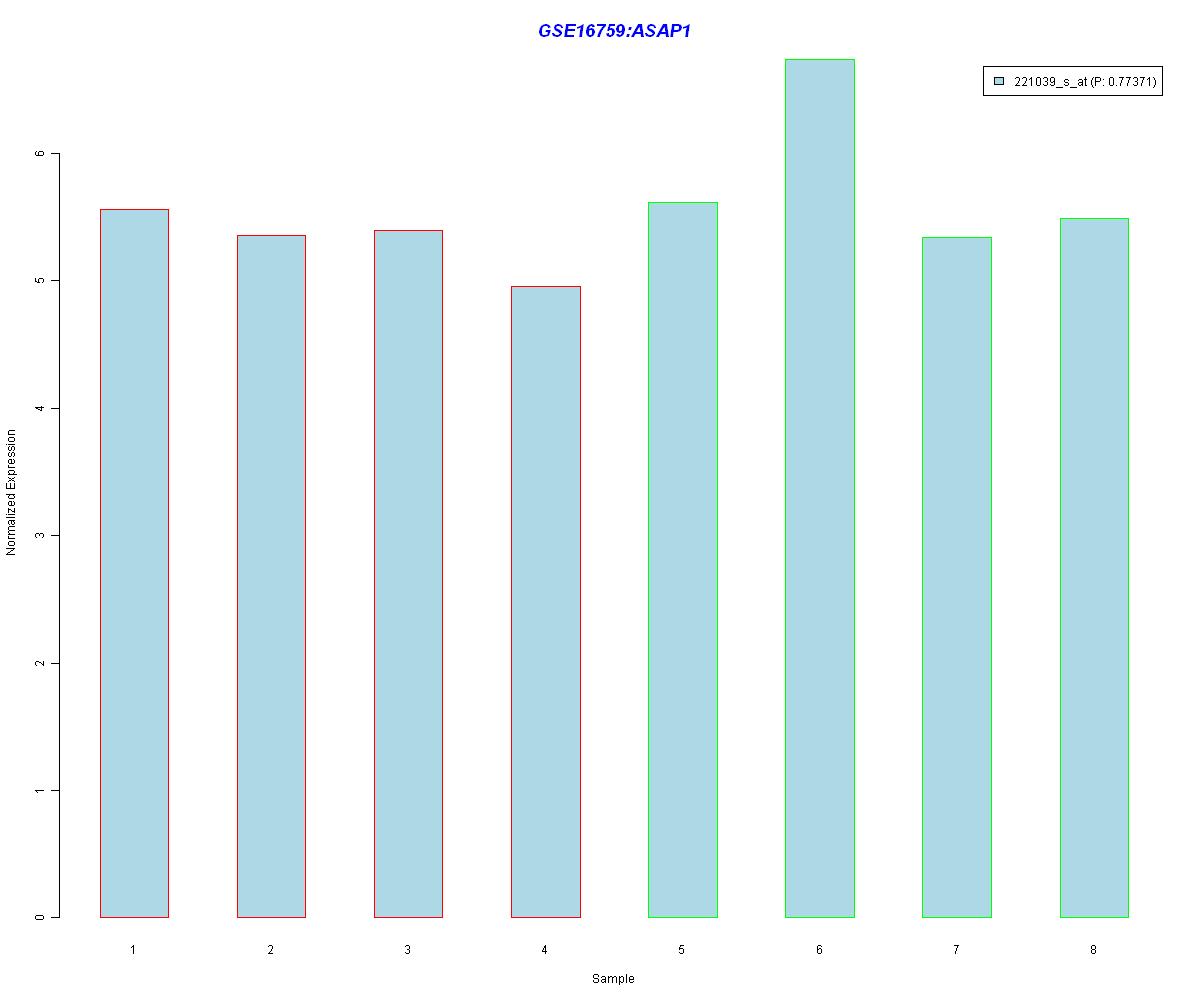The width and height of the screenshot is (1200, 1000).
Task: Click legend label 221039_s_at (P: 0.77371)
Action: click(1085, 82)
